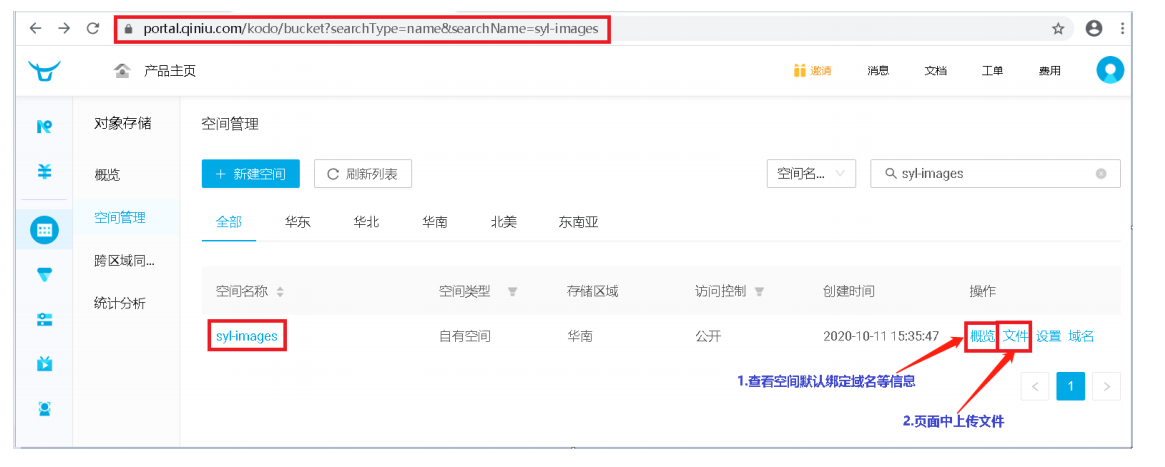Viewport: 1165px width, 467px height.
Task: Click the video play sidebar icon
Action: pos(44,363)
